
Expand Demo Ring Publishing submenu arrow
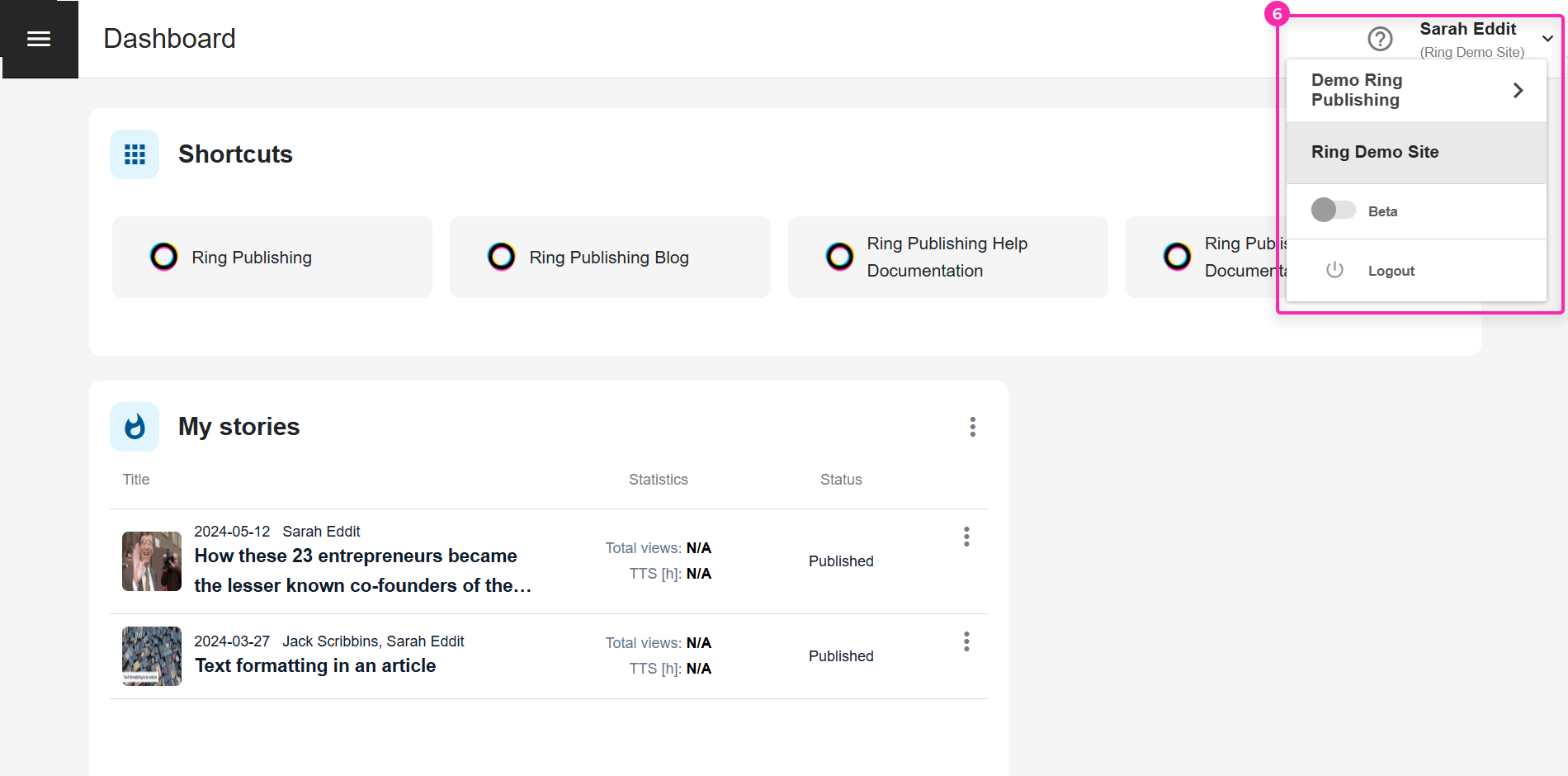1518,91
